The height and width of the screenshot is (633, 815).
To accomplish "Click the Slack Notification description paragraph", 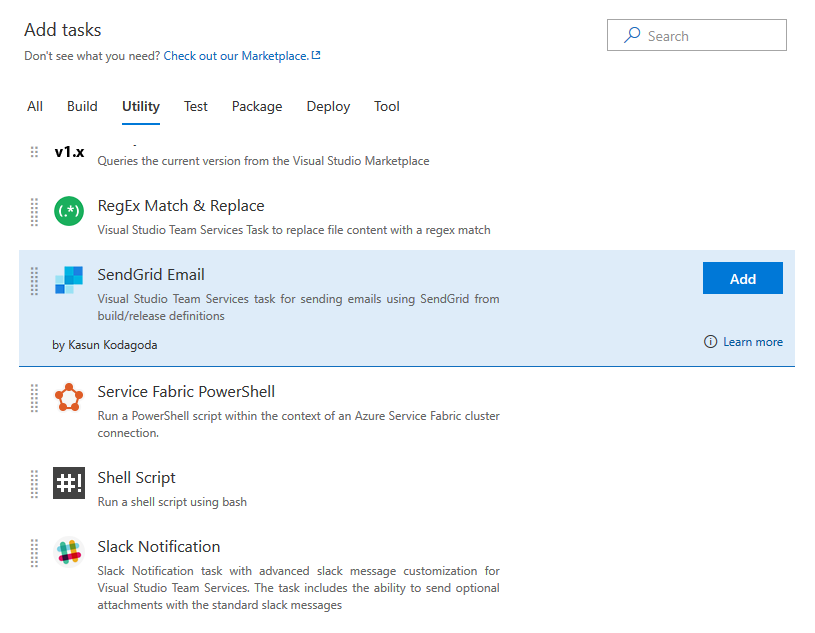I will tap(298, 588).
